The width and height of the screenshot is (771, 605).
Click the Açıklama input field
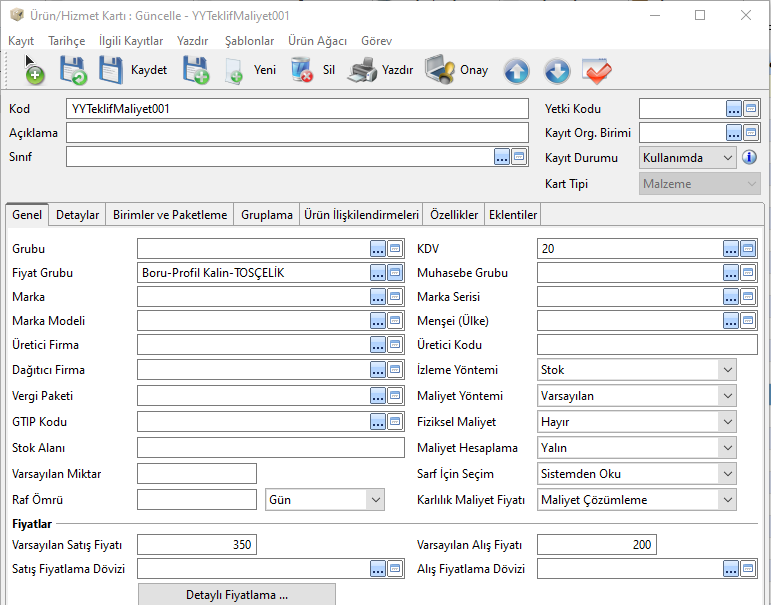point(297,133)
